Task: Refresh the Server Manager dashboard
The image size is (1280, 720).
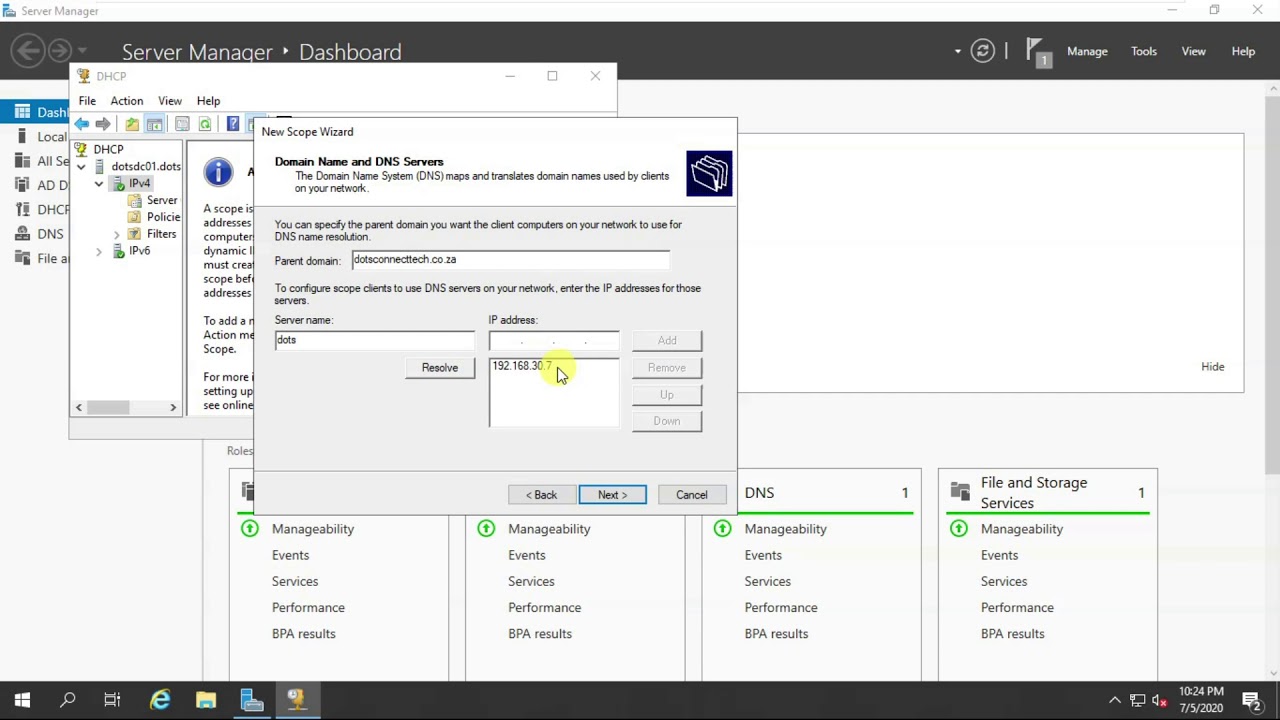Action: click(x=983, y=51)
